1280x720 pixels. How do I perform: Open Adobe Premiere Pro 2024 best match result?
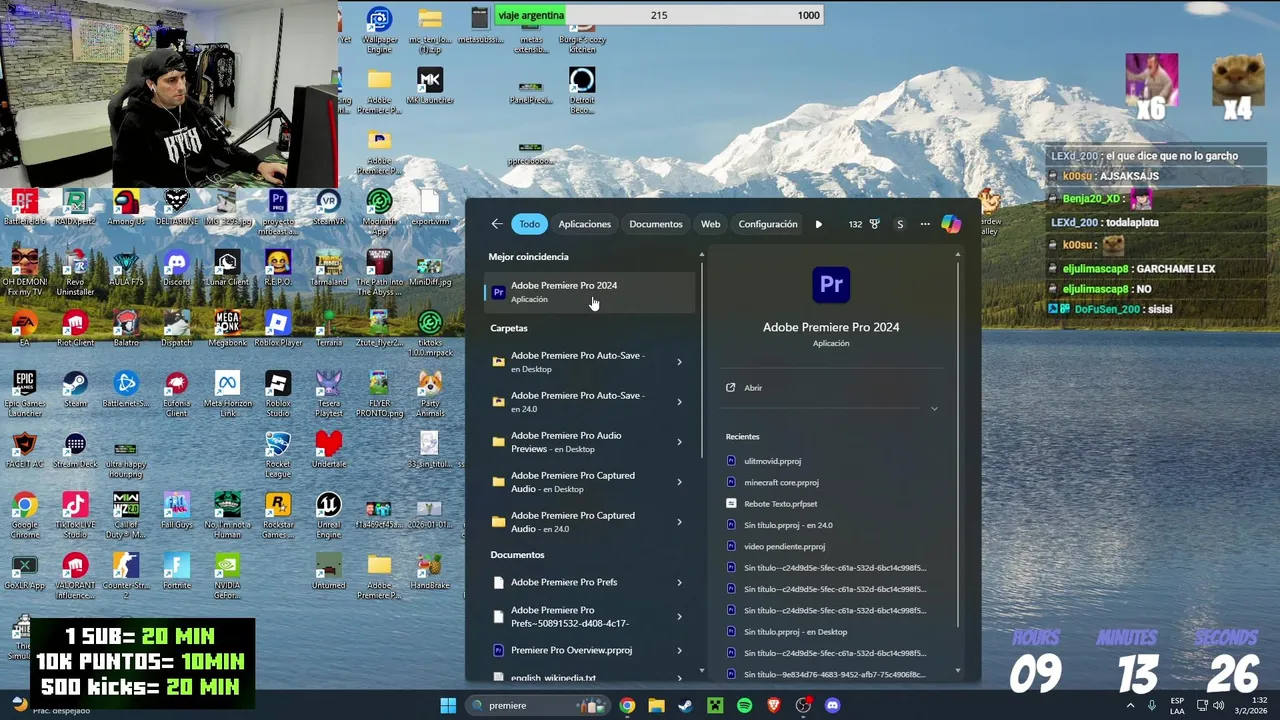[590, 292]
